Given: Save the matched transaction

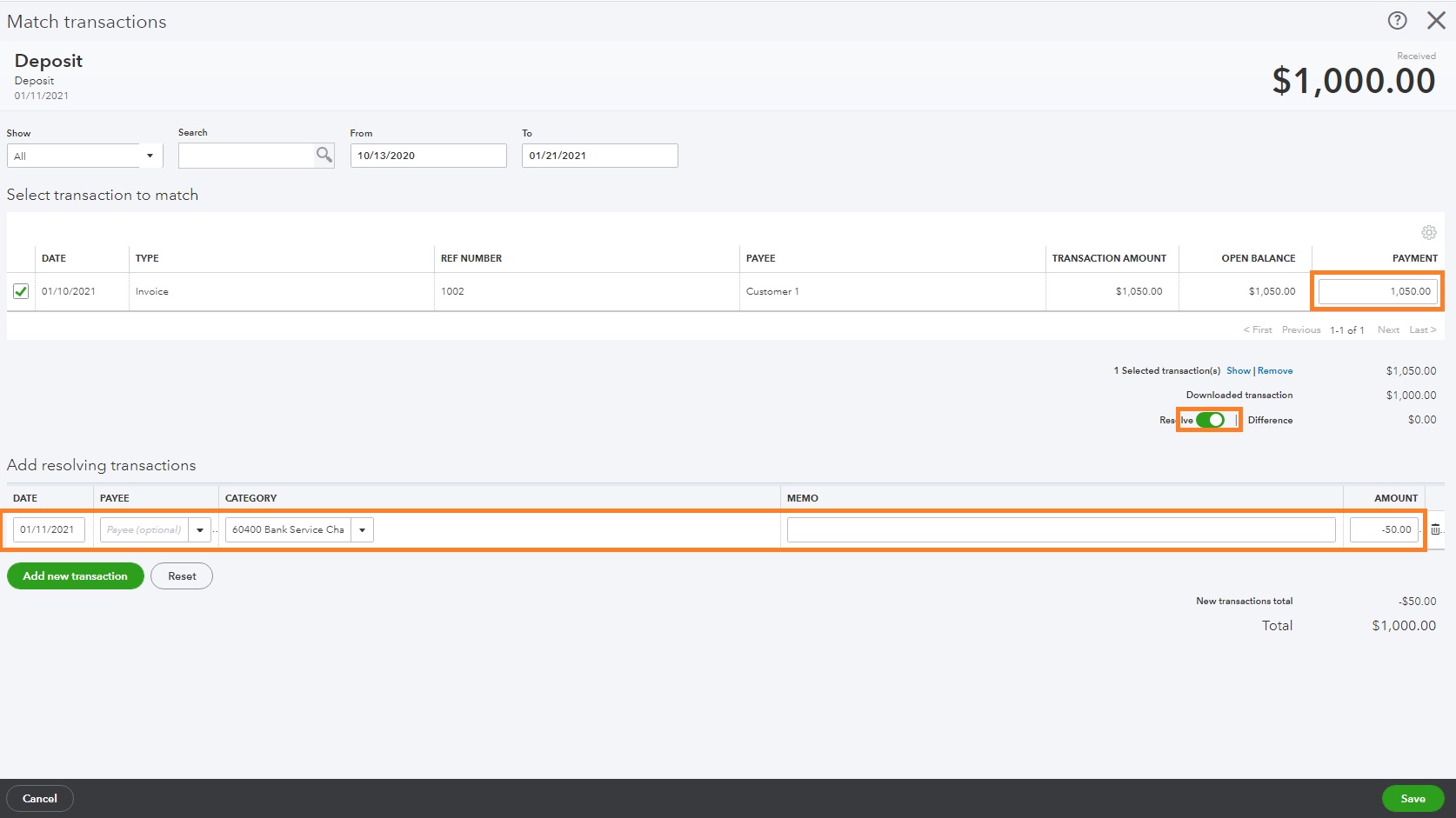Looking at the screenshot, I should 1413,798.
